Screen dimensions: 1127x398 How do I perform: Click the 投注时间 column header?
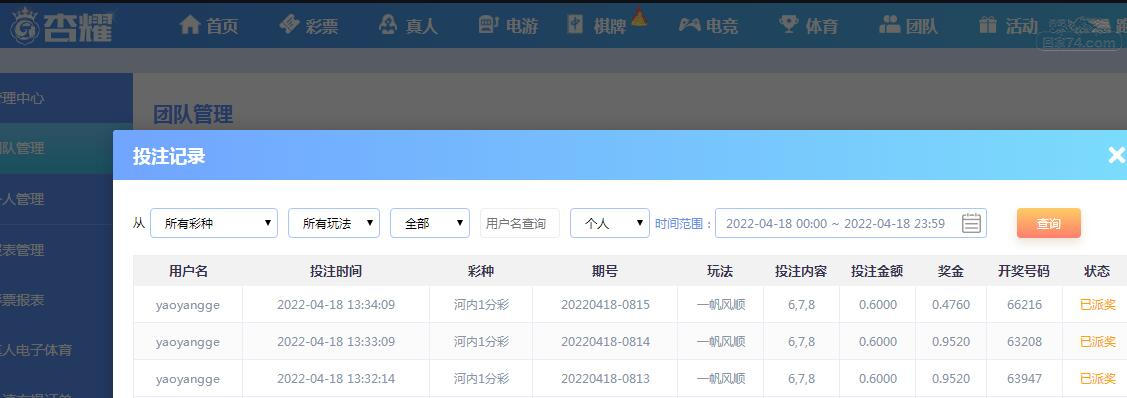pyautogui.click(x=336, y=272)
